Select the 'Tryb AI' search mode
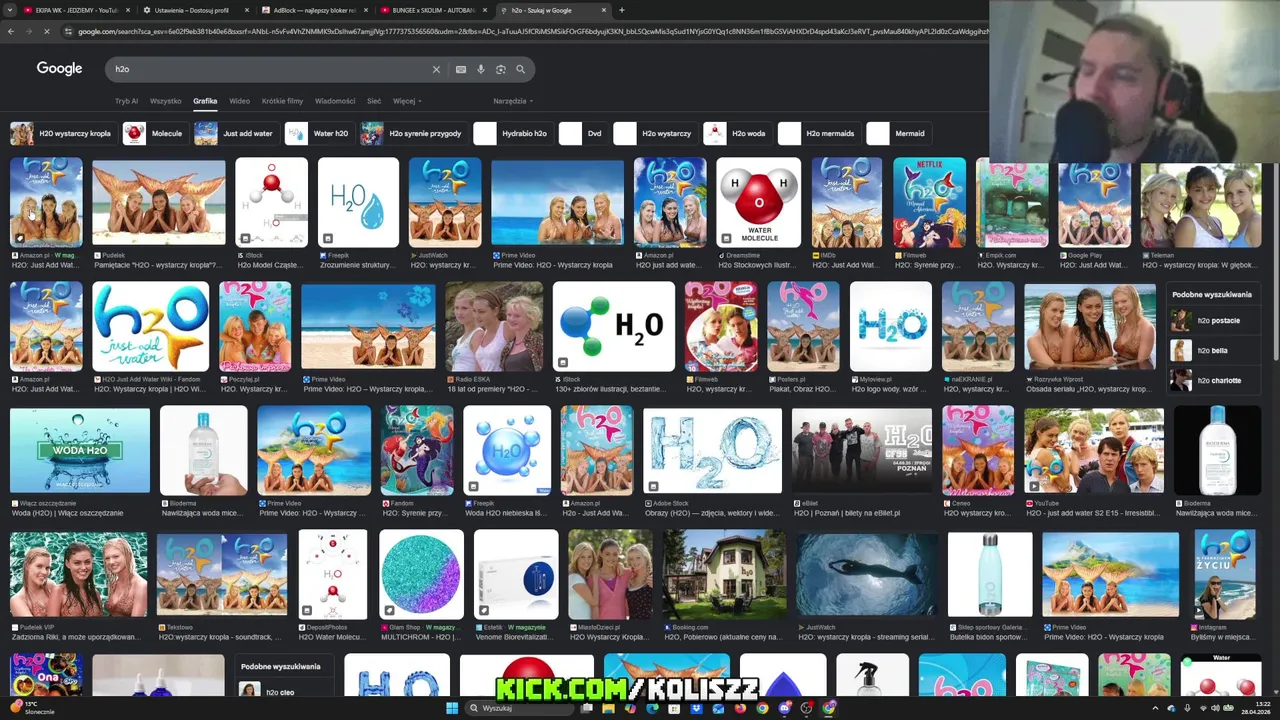 [127, 101]
